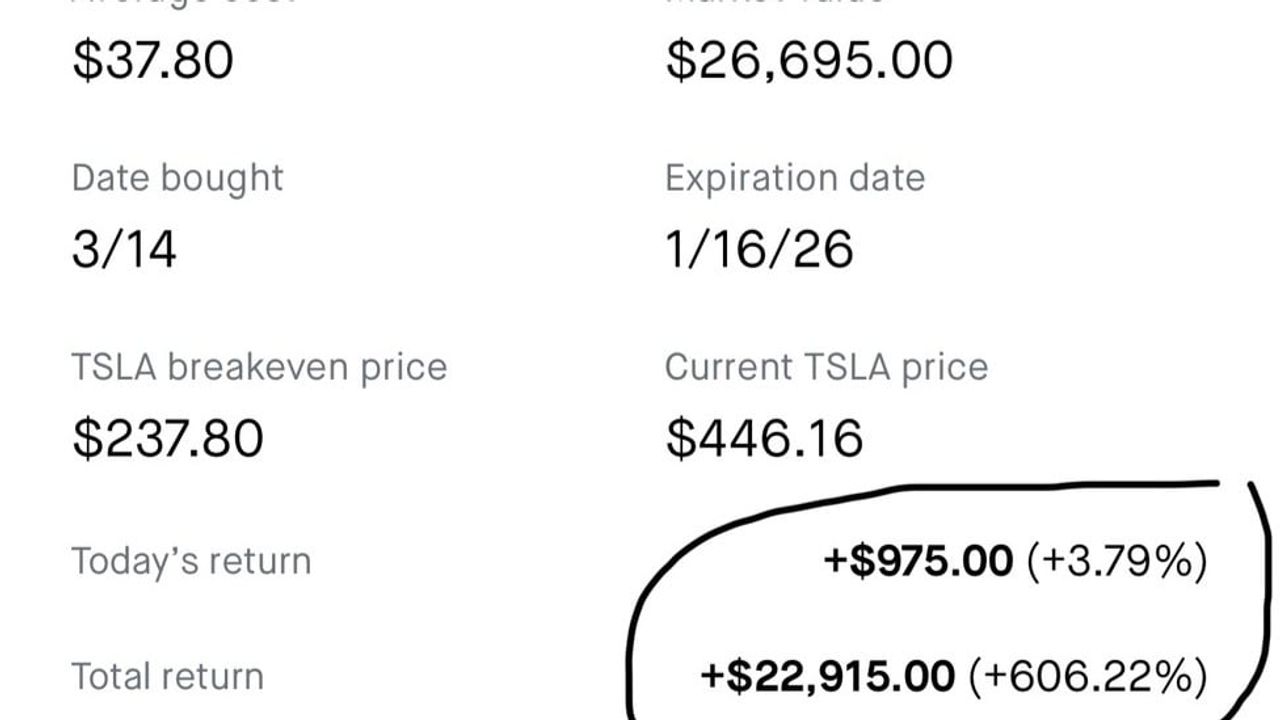1280x720 pixels.
Task: Click the Date bought label
Action: [x=177, y=178]
